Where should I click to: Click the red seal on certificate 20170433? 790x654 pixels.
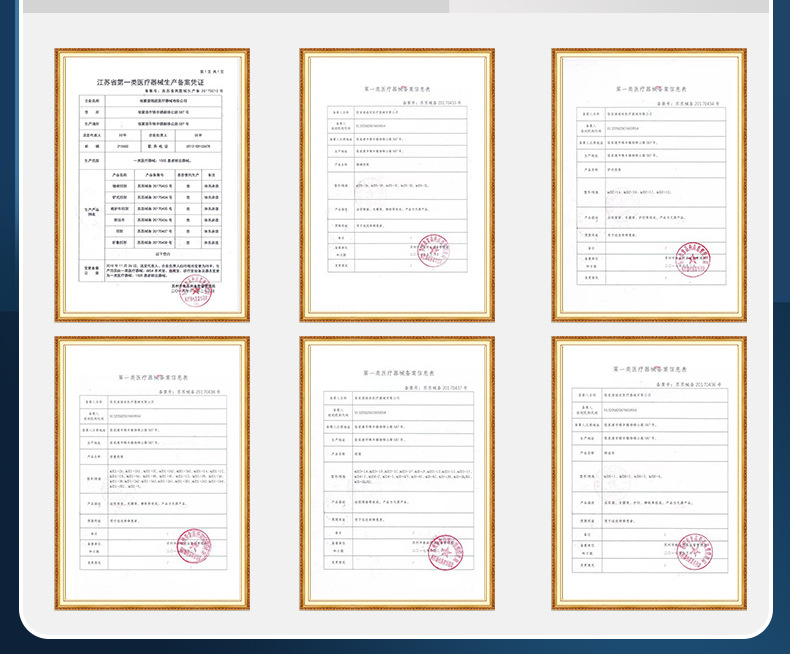click(433, 250)
